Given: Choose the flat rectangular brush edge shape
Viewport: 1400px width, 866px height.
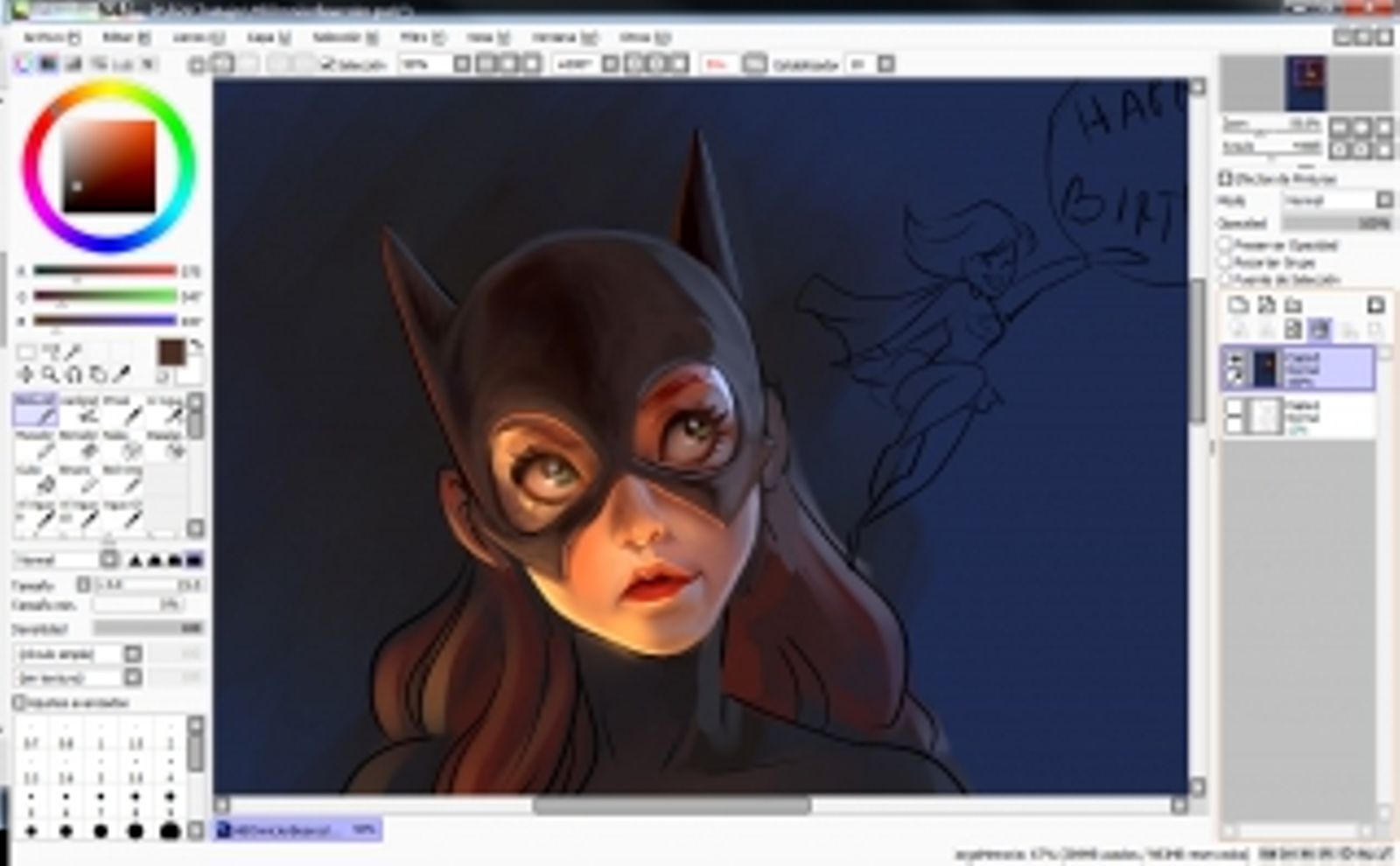Looking at the screenshot, I should pyautogui.click(x=194, y=560).
